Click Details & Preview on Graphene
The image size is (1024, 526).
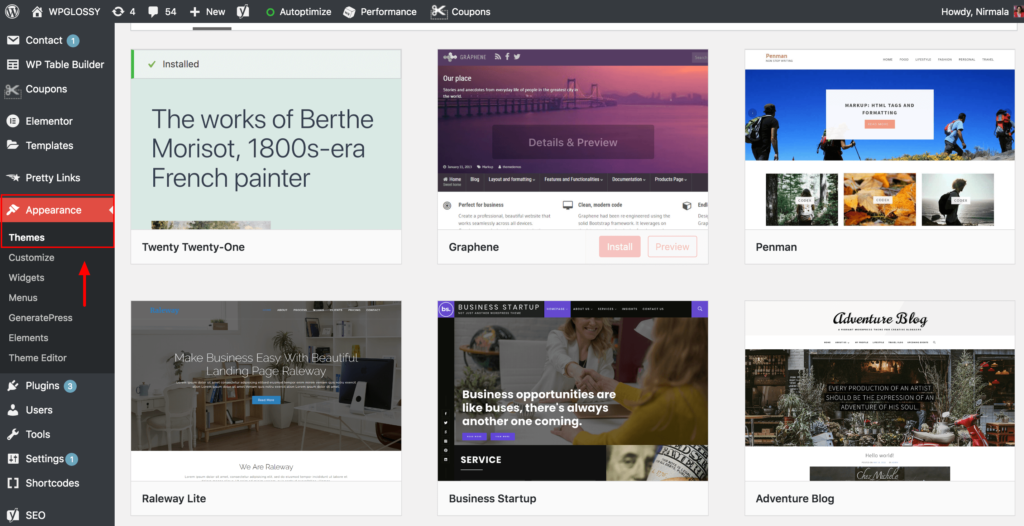(x=573, y=142)
